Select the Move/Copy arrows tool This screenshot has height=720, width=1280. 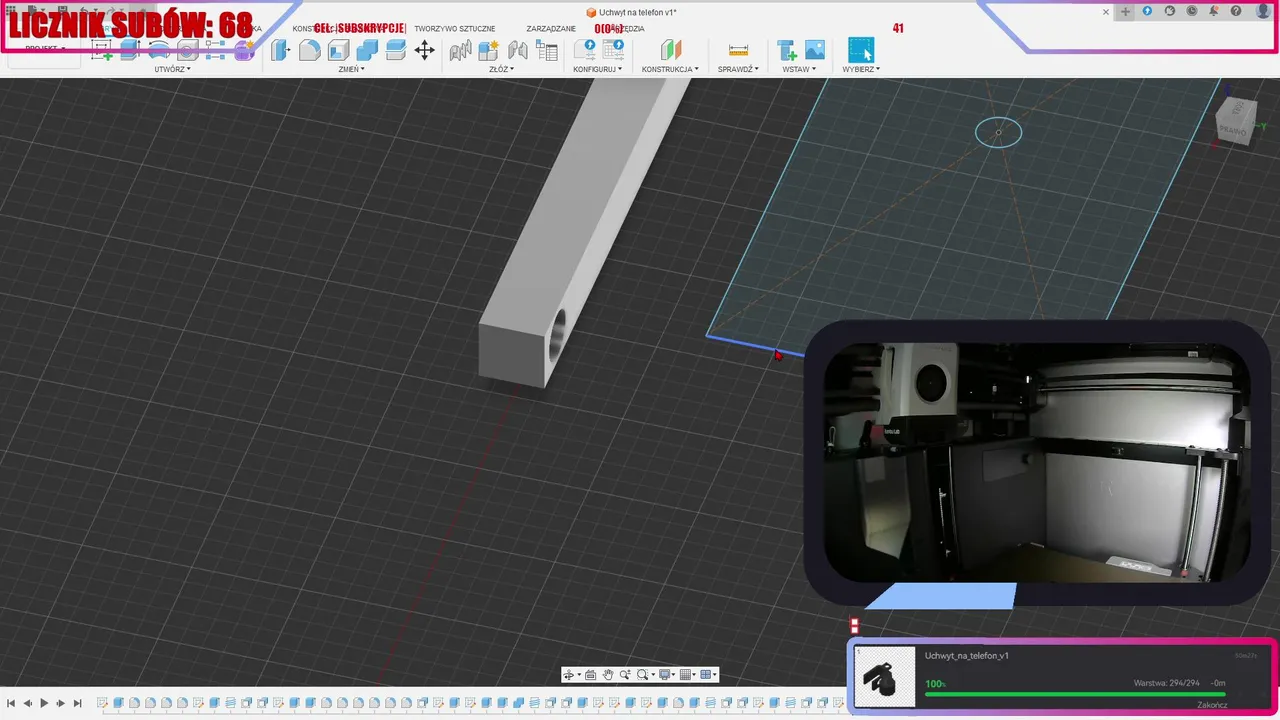(425, 50)
